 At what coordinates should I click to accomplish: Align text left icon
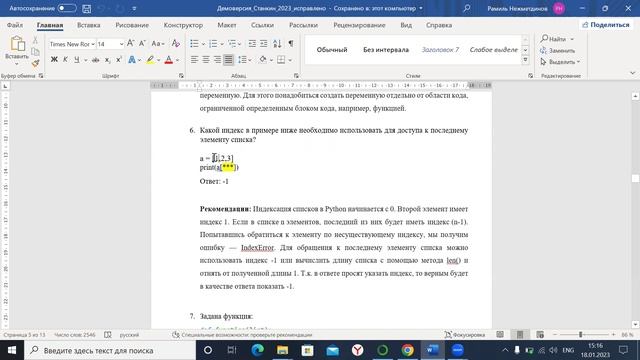[194, 60]
